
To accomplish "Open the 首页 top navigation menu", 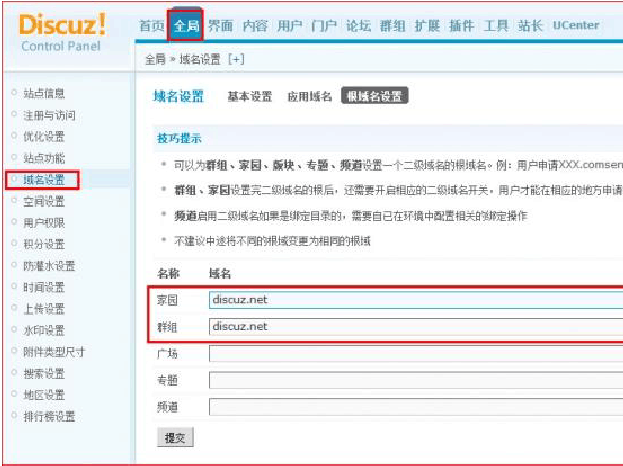I will (x=151, y=26).
